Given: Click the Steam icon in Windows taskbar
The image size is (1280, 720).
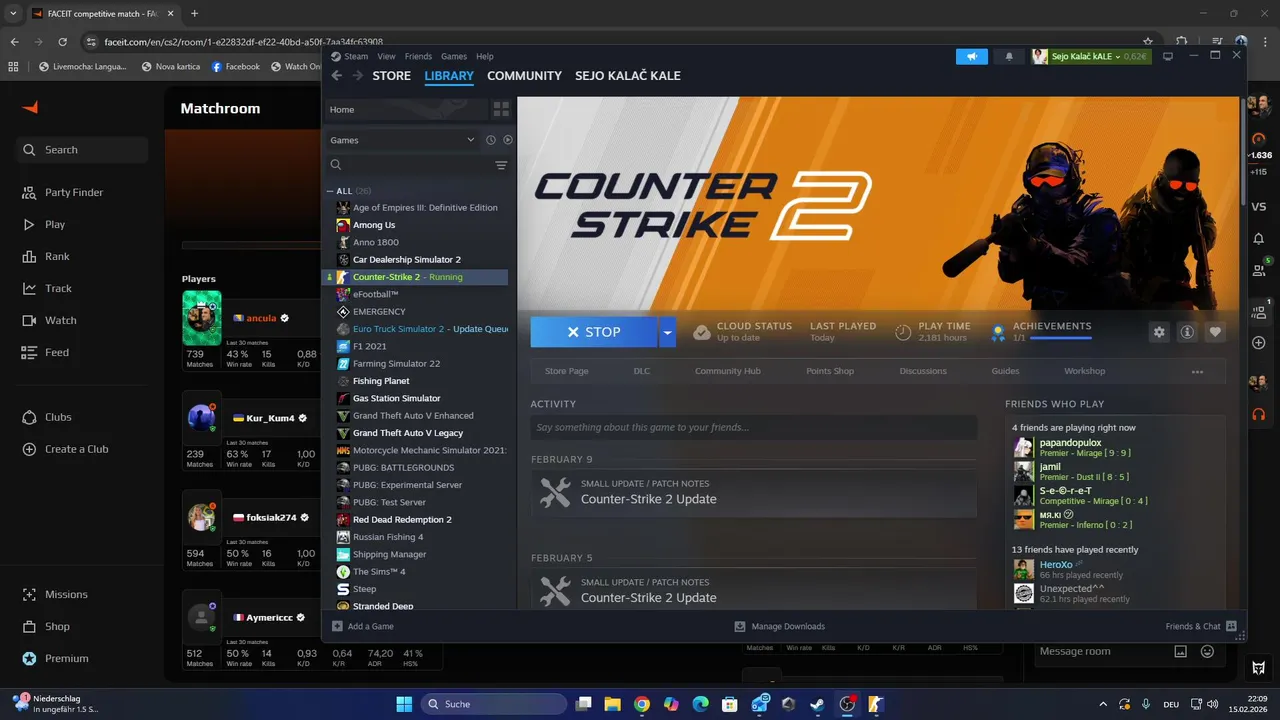Looking at the screenshot, I should 818,704.
